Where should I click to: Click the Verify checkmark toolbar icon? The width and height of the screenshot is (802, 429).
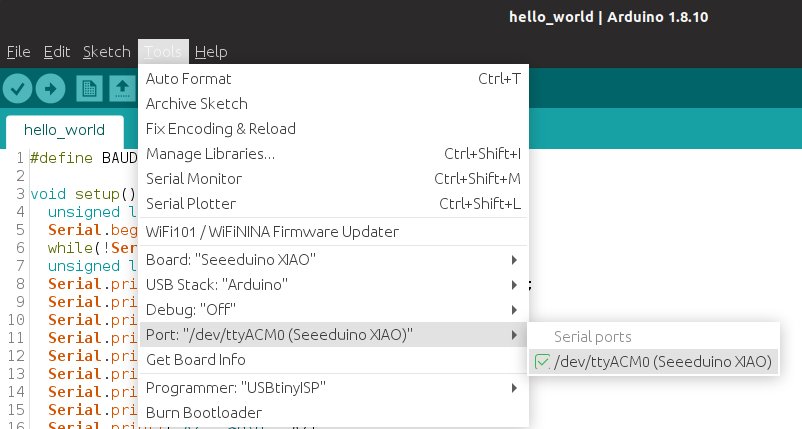pos(17,88)
